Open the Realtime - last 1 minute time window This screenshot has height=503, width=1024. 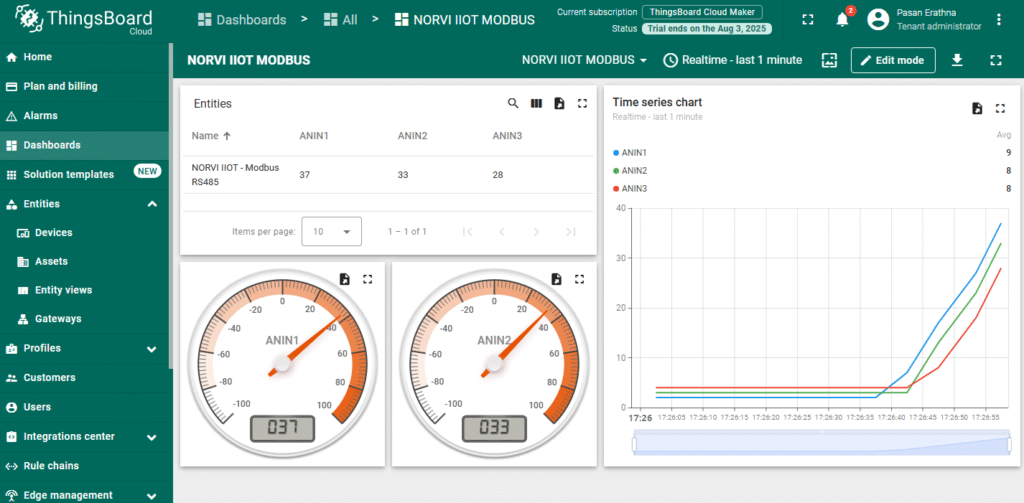click(732, 60)
